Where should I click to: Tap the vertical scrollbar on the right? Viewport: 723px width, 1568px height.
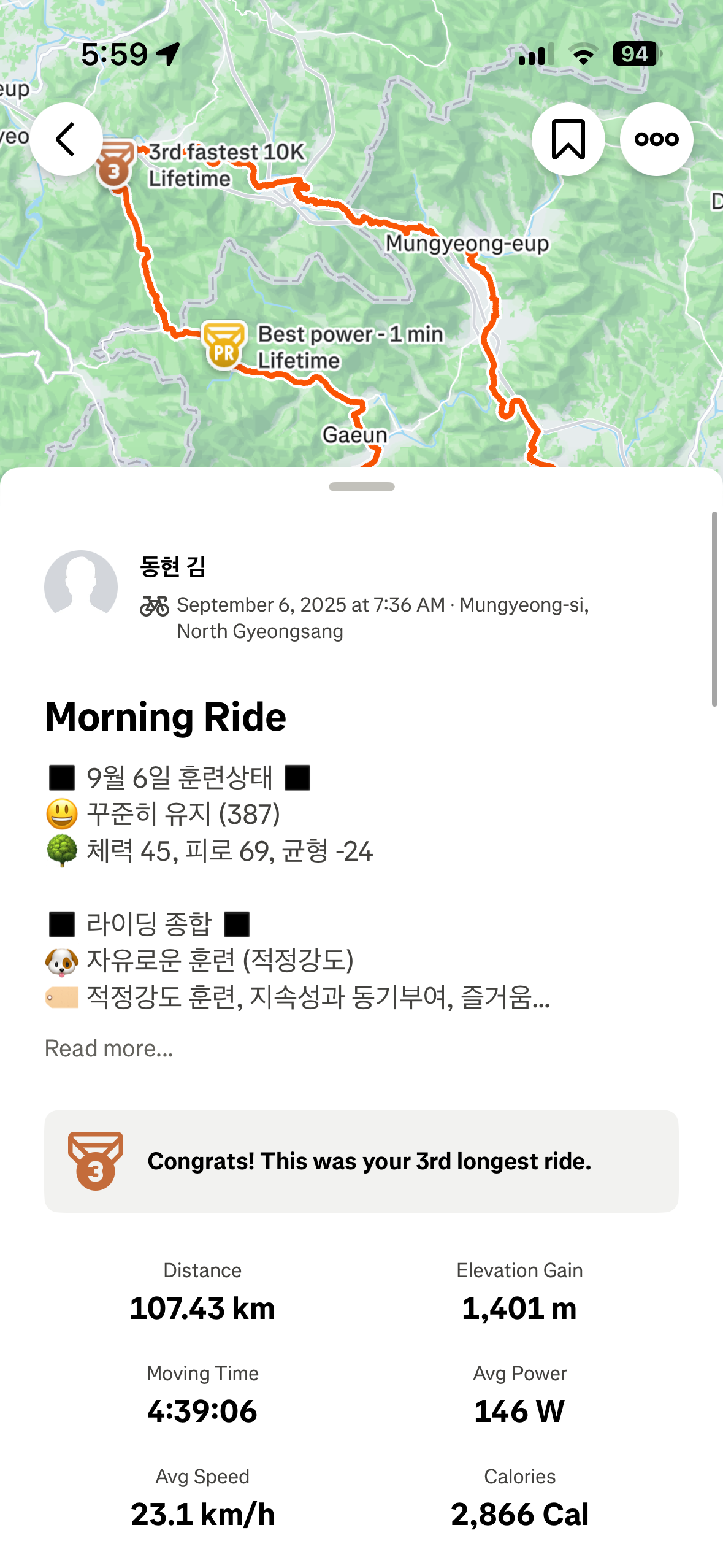[x=714, y=609]
